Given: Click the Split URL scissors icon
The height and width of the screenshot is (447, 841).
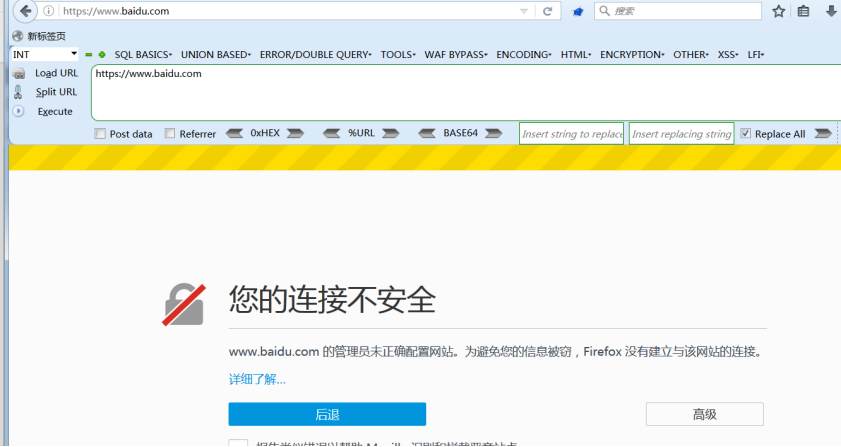Looking at the screenshot, I should pyautogui.click(x=18, y=92).
